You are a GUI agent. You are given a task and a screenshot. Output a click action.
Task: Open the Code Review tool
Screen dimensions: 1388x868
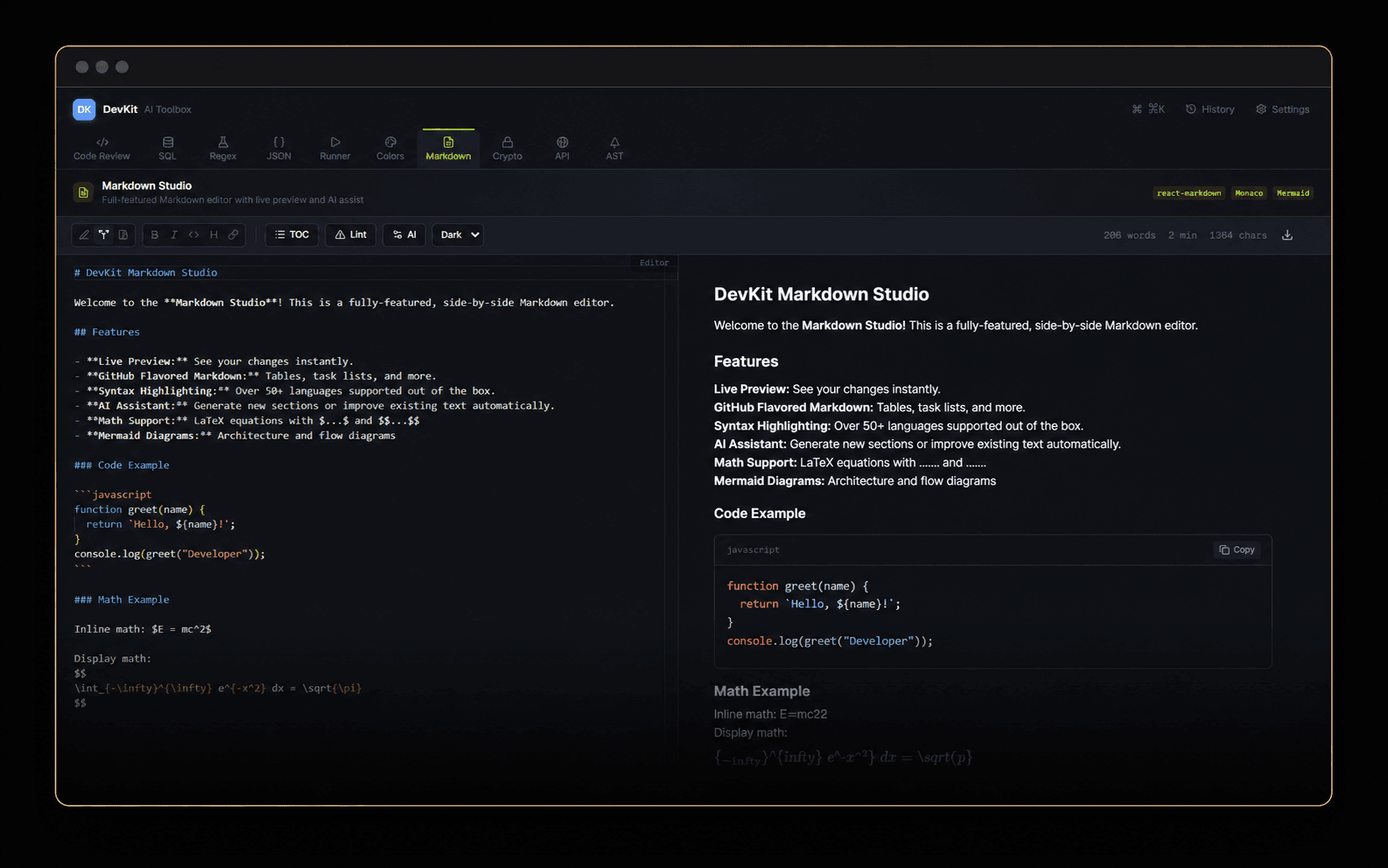tap(102, 149)
